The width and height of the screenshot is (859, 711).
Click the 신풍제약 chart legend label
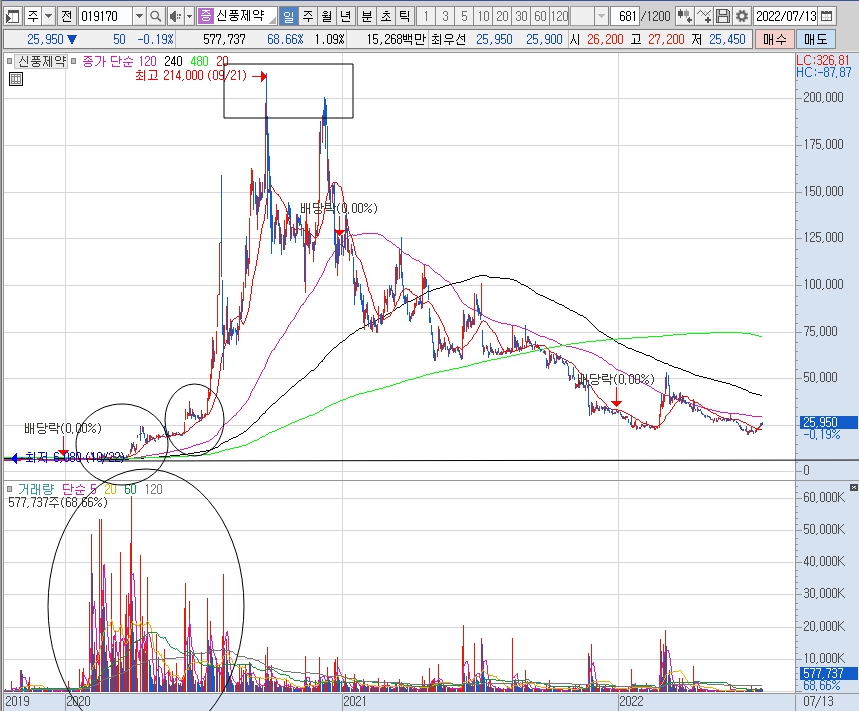click(42, 61)
